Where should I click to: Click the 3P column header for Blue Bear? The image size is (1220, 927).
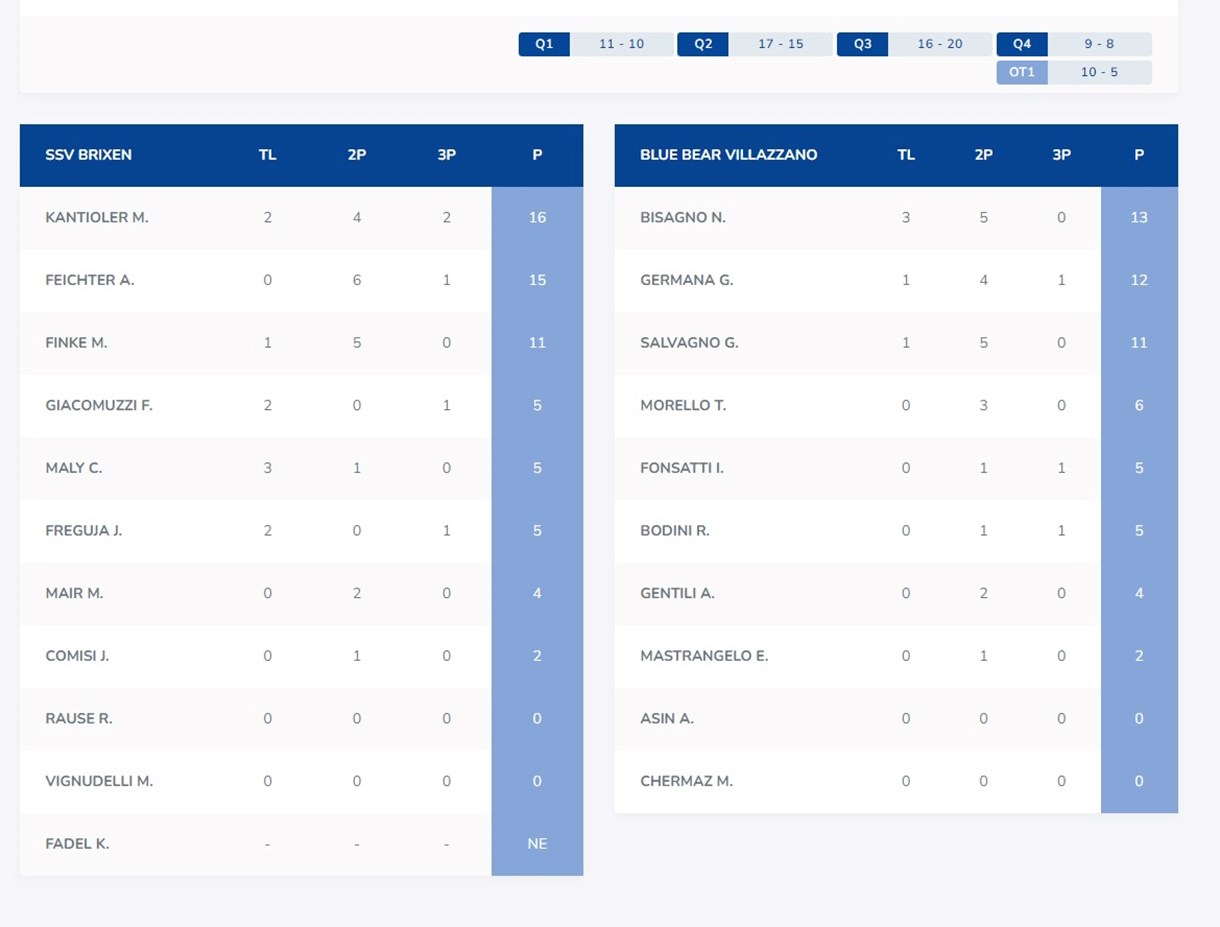[1061, 155]
